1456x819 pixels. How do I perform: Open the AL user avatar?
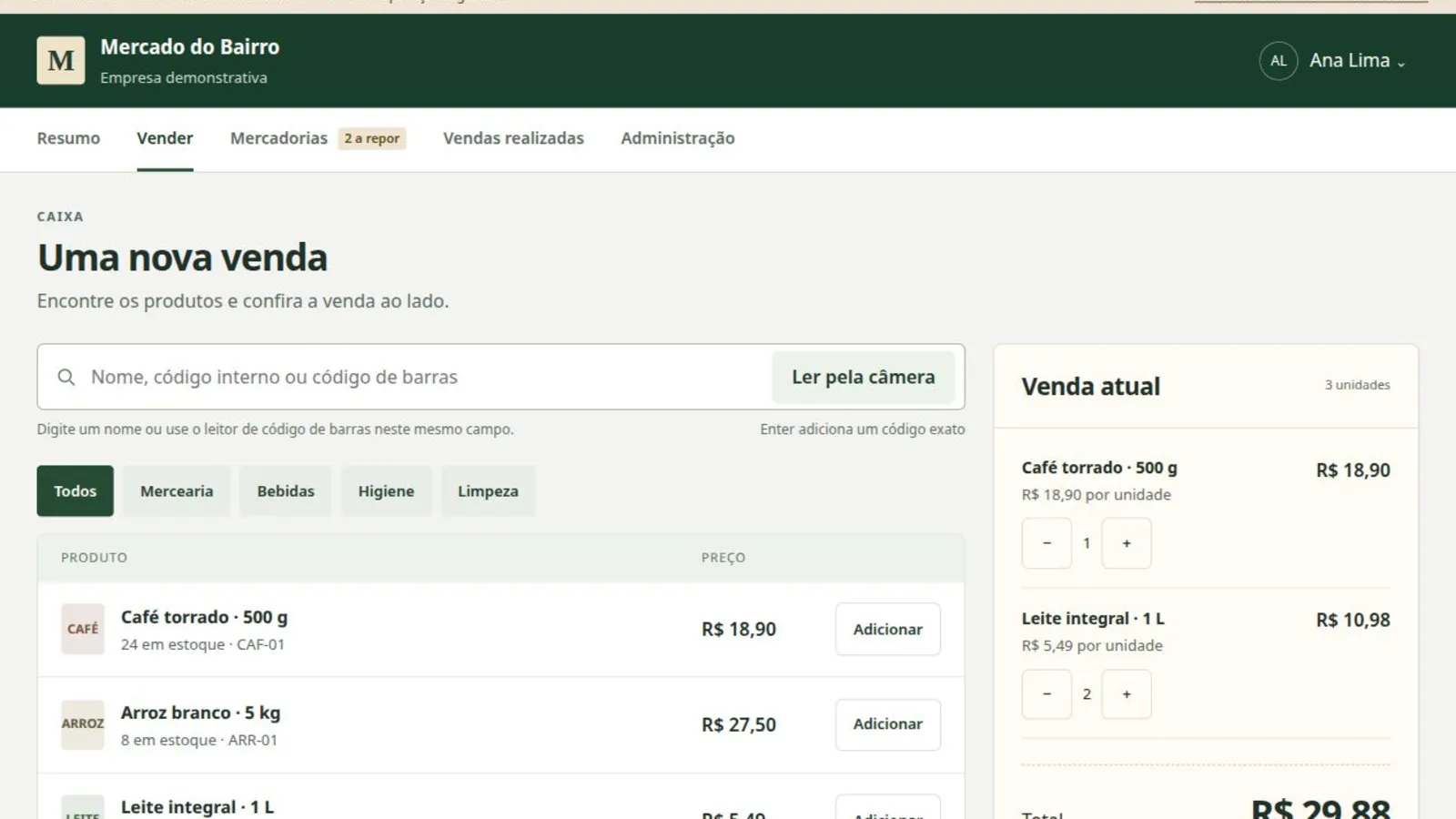point(1279,61)
